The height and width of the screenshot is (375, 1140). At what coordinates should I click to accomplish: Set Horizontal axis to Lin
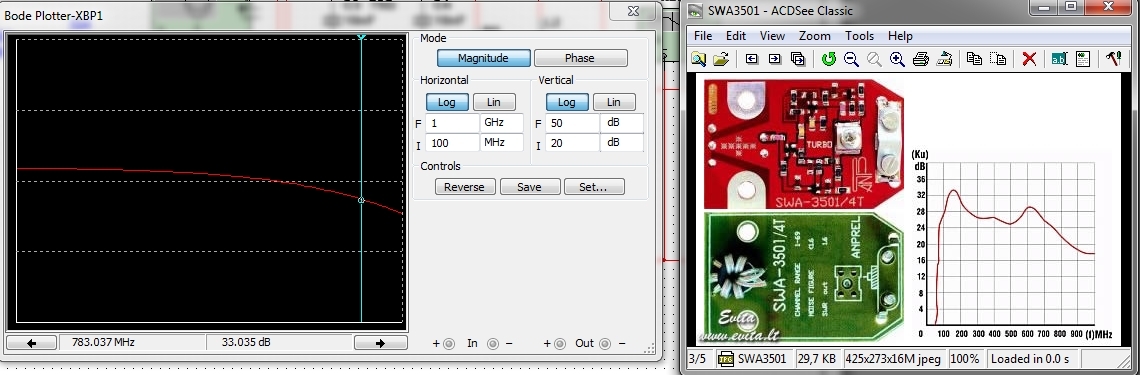494,102
